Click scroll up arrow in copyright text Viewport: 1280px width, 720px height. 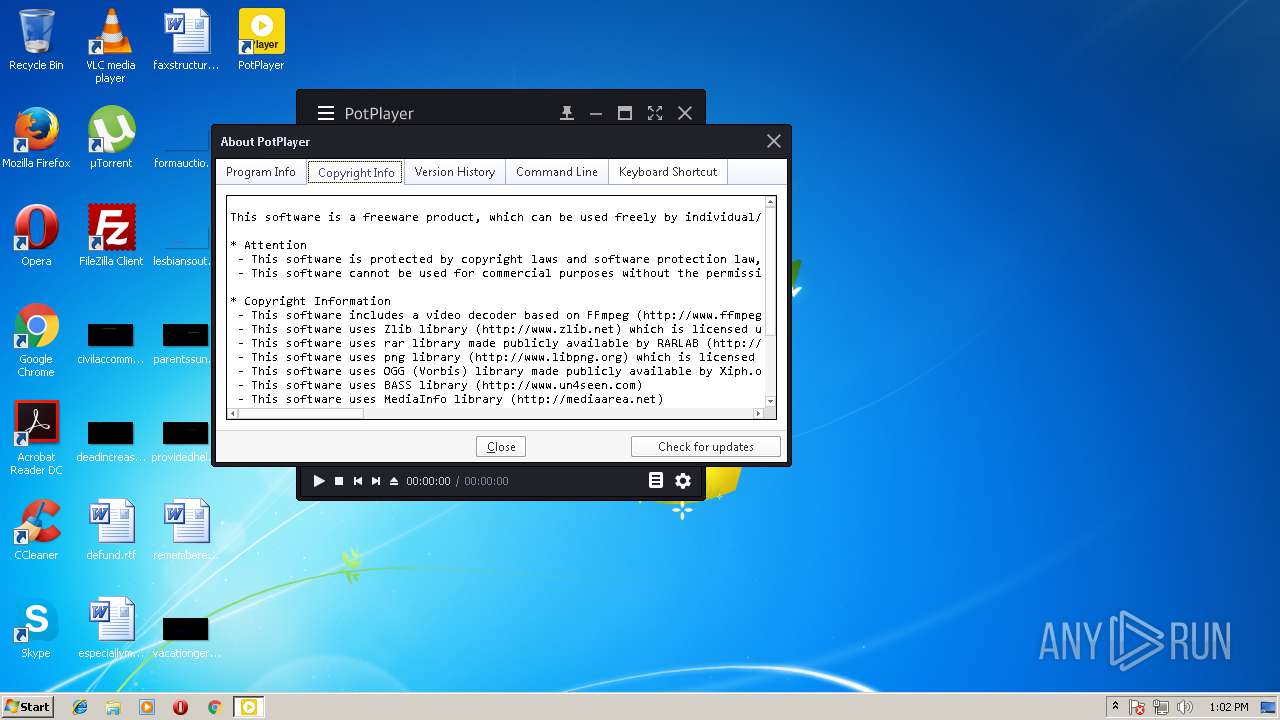coord(771,203)
